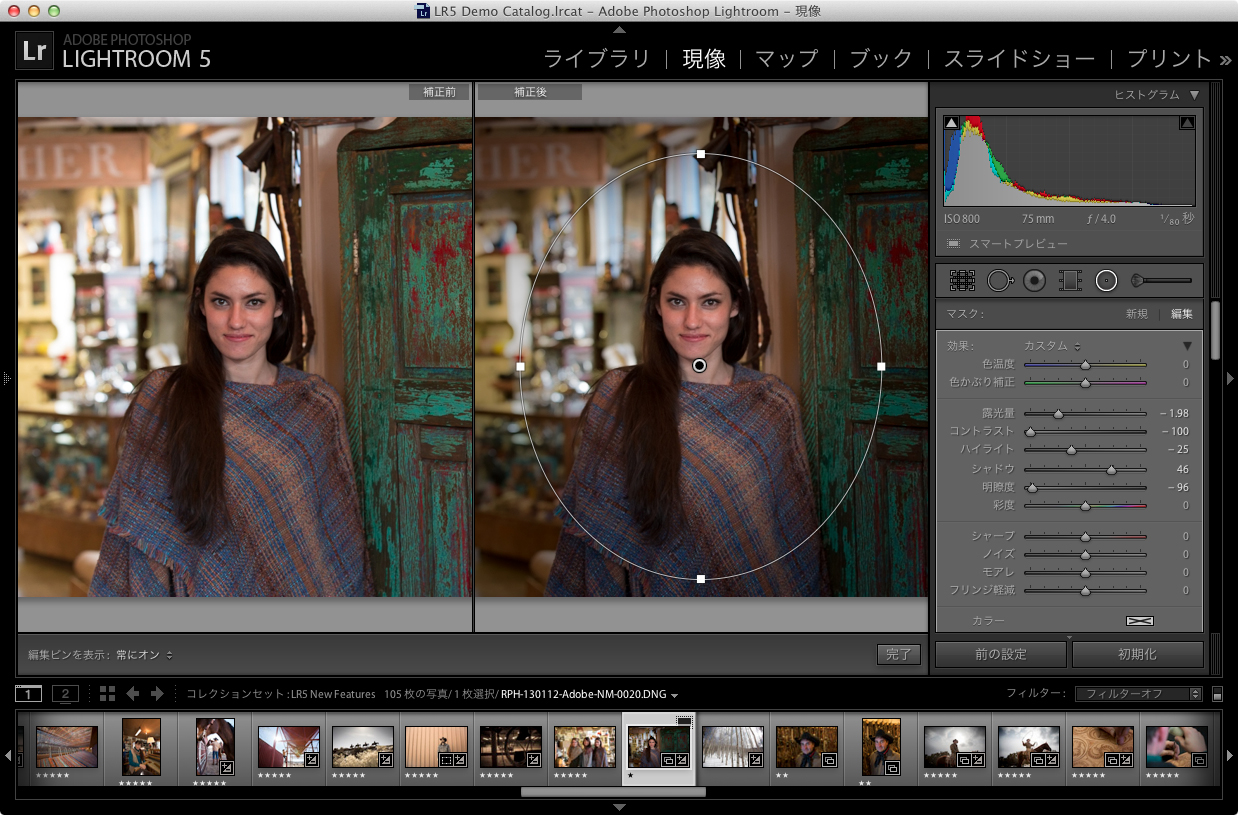Select the Spot Removal tool

pyautogui.click(x=999, y=281)
